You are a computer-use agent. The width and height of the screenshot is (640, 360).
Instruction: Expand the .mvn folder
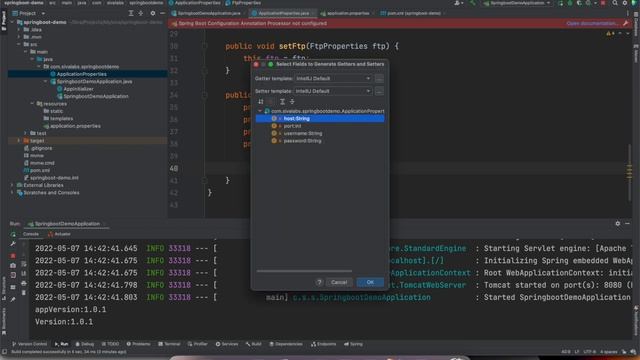pos(19,37)
